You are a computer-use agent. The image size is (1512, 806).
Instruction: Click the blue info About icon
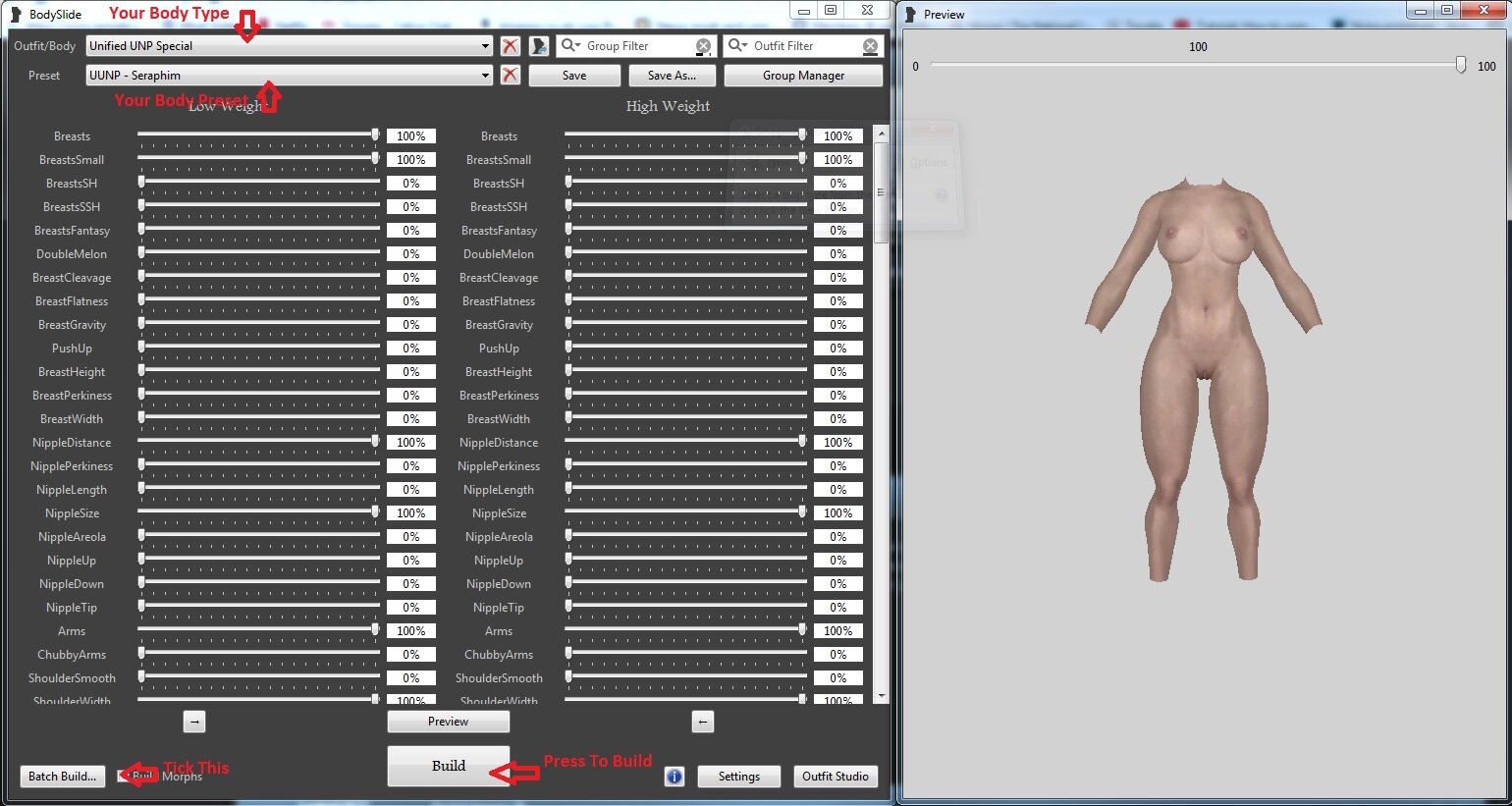click(x=675, y=777)
